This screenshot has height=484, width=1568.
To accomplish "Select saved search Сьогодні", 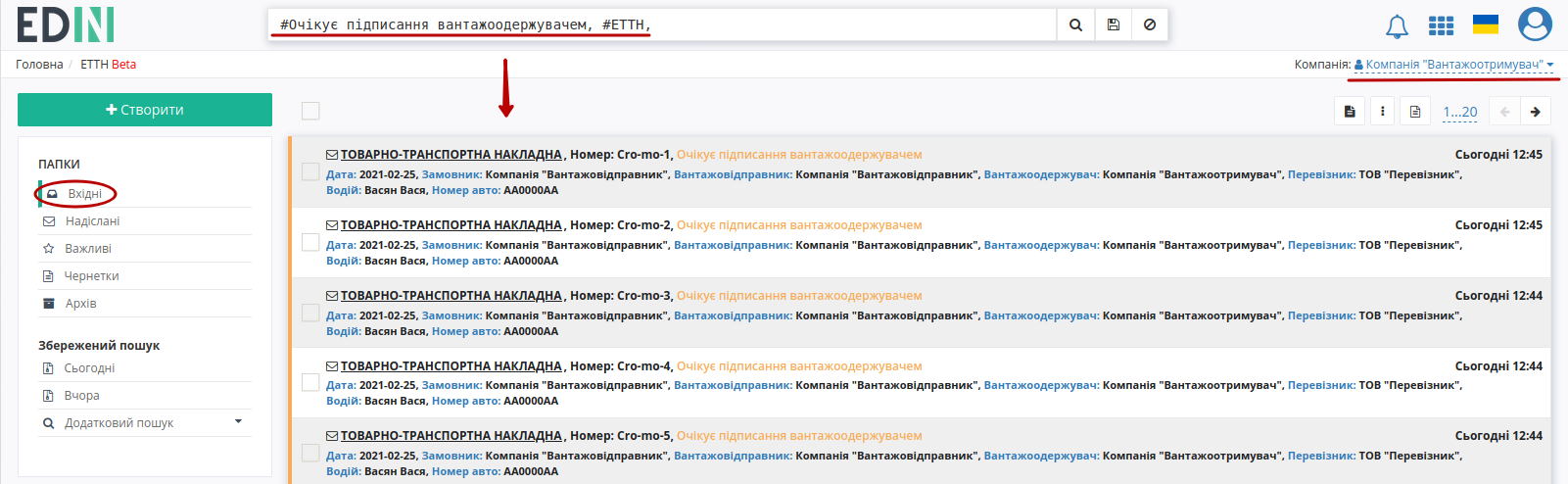I will tap(145, 368).
